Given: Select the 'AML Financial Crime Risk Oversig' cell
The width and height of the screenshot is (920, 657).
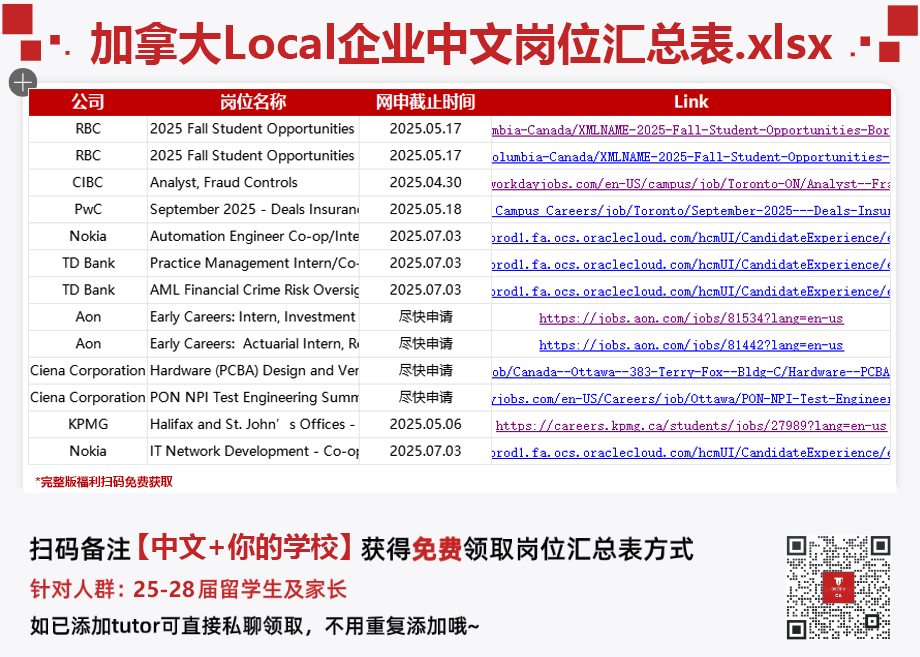Looking at the screenshot, I should 253,290.
